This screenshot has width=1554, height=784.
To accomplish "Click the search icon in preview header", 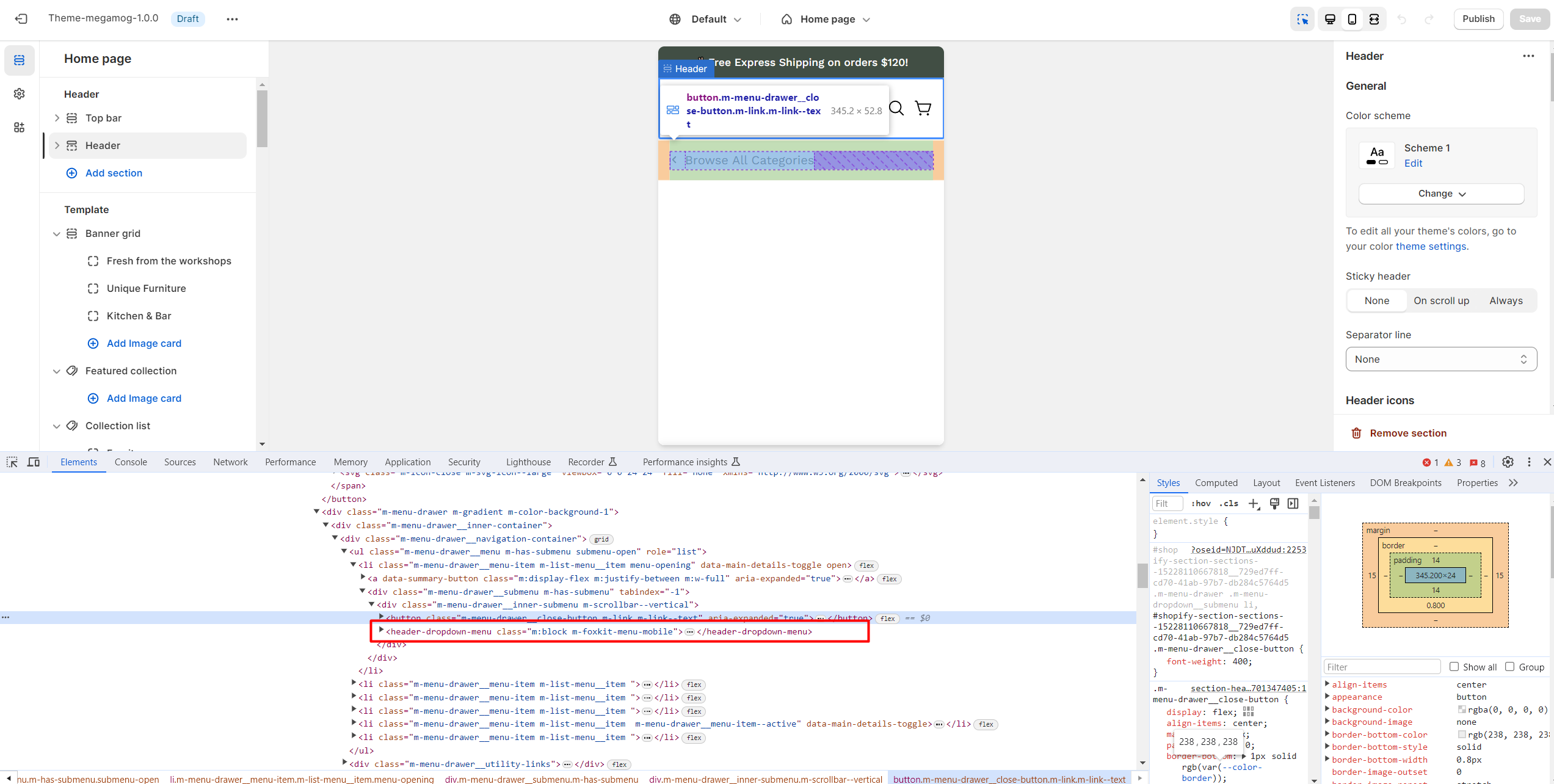I will pyautogui.click(x=896, y=108).
